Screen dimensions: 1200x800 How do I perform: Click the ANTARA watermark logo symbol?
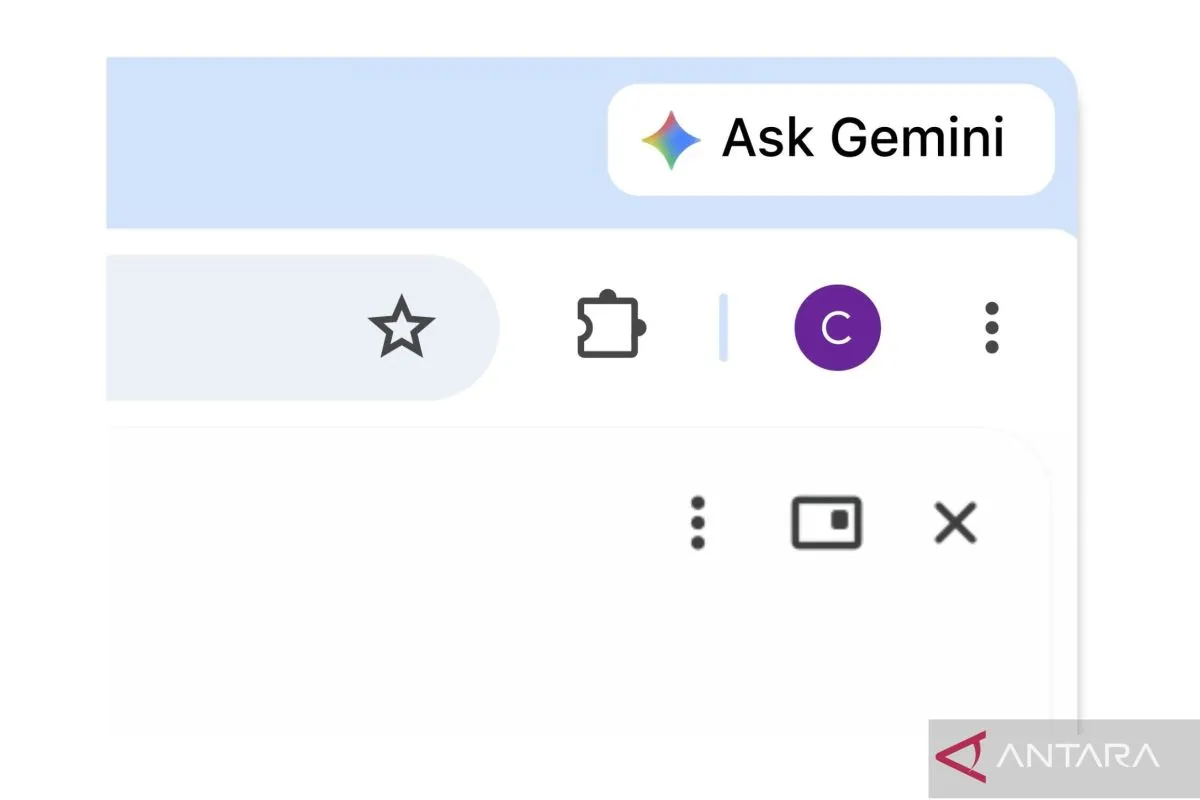click(x=963, y=757)
